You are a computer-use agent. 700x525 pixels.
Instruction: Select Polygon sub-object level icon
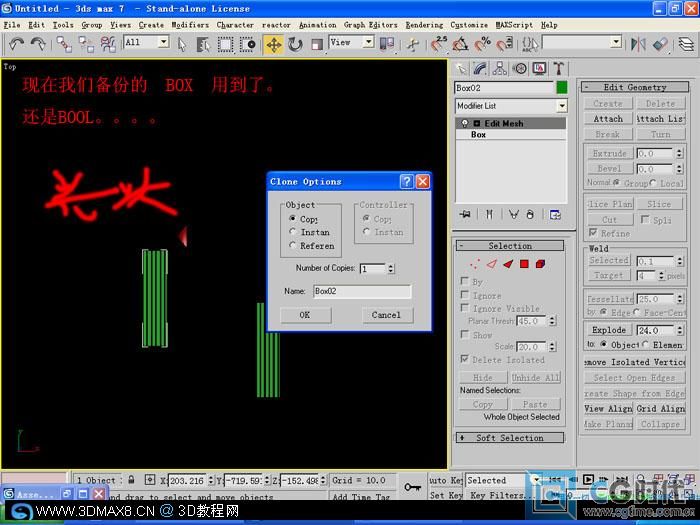[524, 264]
